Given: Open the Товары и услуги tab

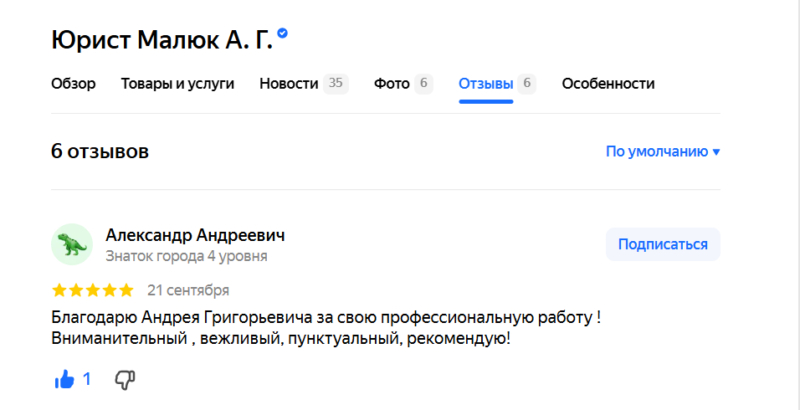Looking at the screenshot, I should 177,83.
